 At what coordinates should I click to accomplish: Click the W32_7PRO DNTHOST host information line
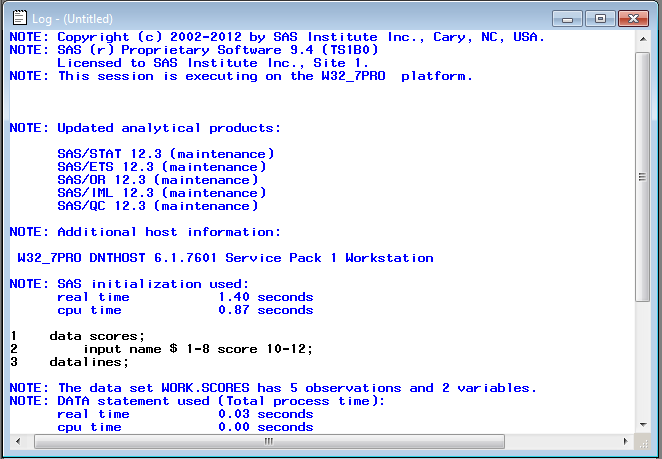(x=225, y=258)
